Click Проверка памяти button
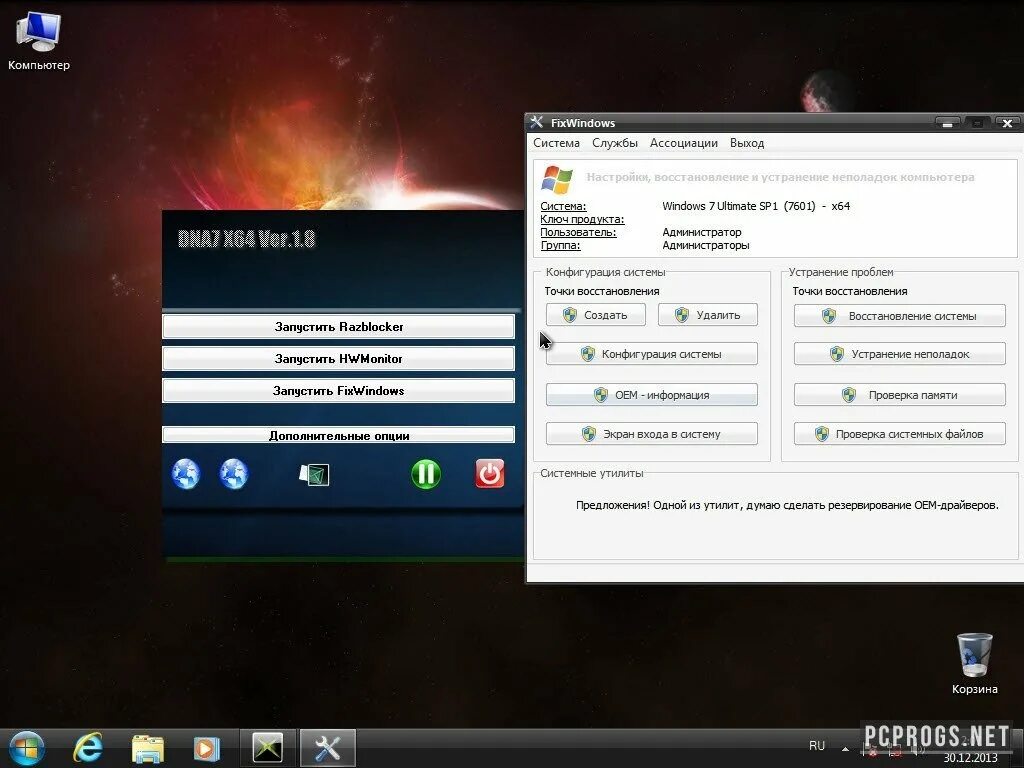Screen dimensions: 1024x768 [x=899, y=394]
